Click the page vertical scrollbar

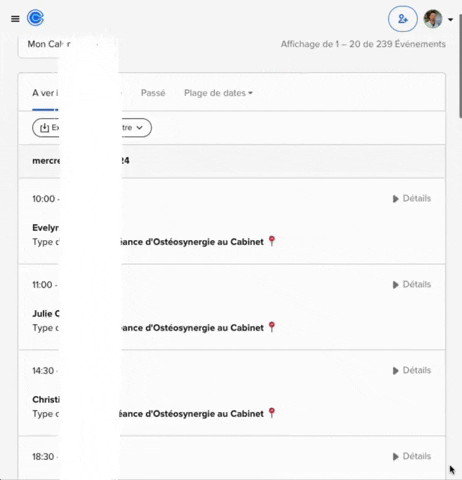click(x=460, y=67)
